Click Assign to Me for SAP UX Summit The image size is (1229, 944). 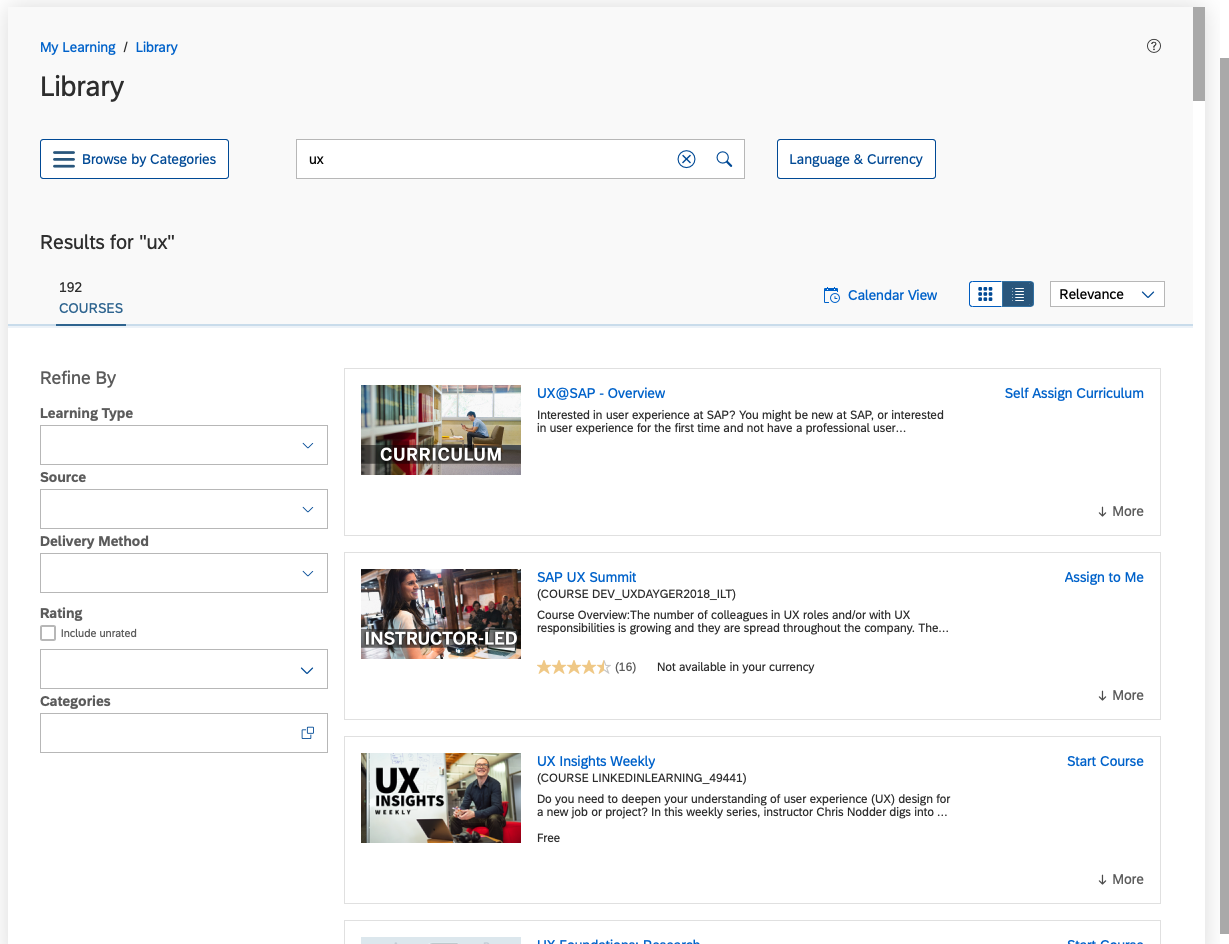pos(1104,577)
